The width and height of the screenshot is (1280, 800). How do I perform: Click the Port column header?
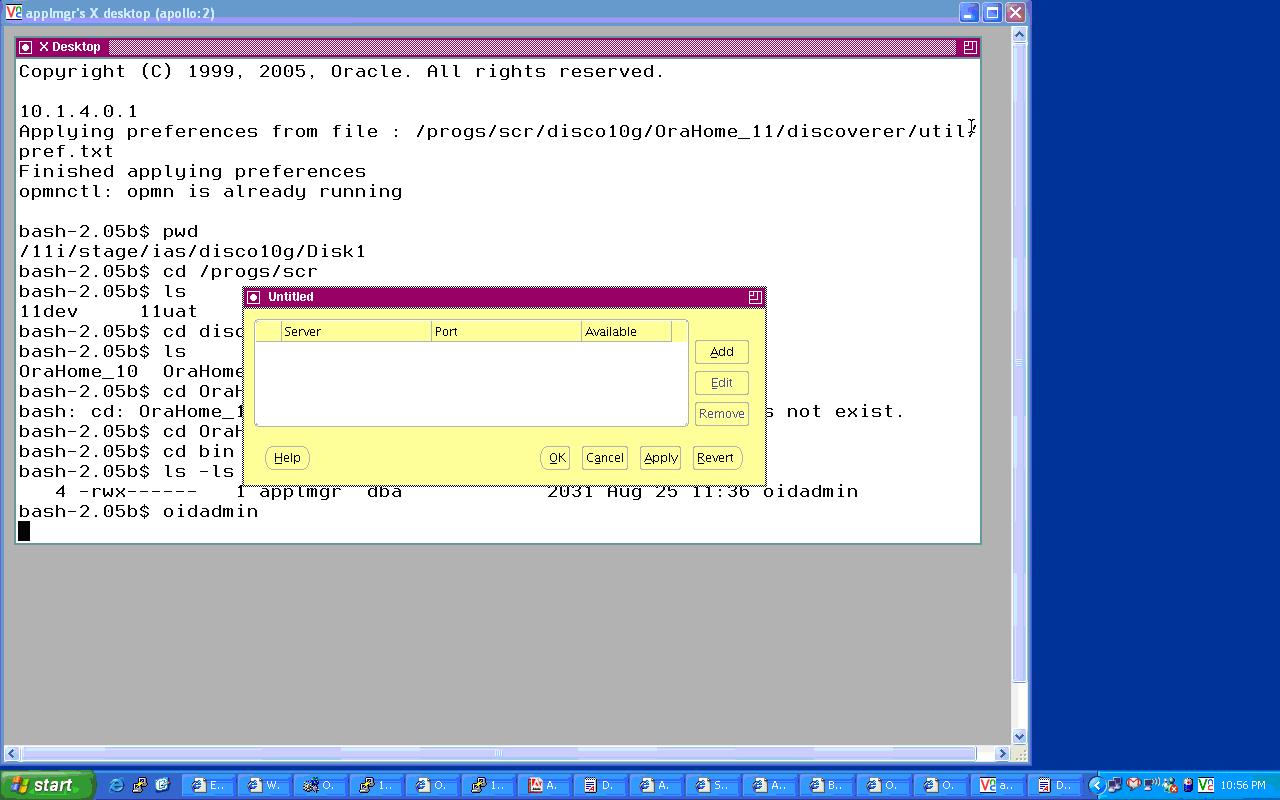tap(506, 331)
